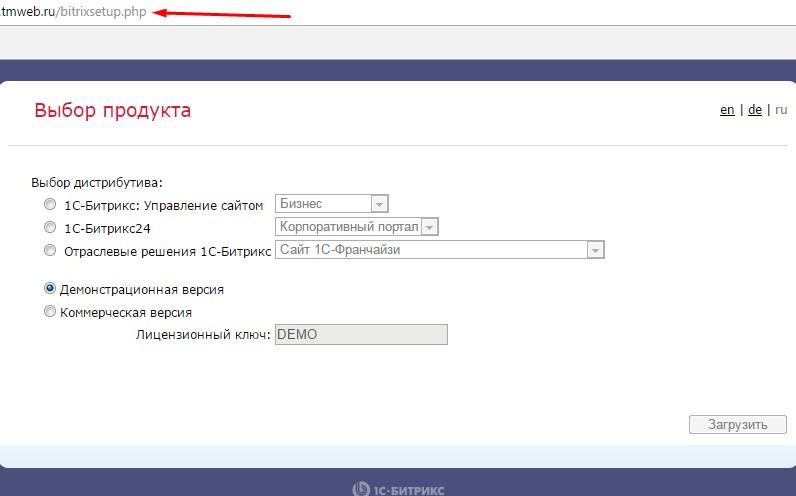Click the Загрузить button
Image resolution: width=796 pixels, height=496 pixels.
[x=738, y=424]
